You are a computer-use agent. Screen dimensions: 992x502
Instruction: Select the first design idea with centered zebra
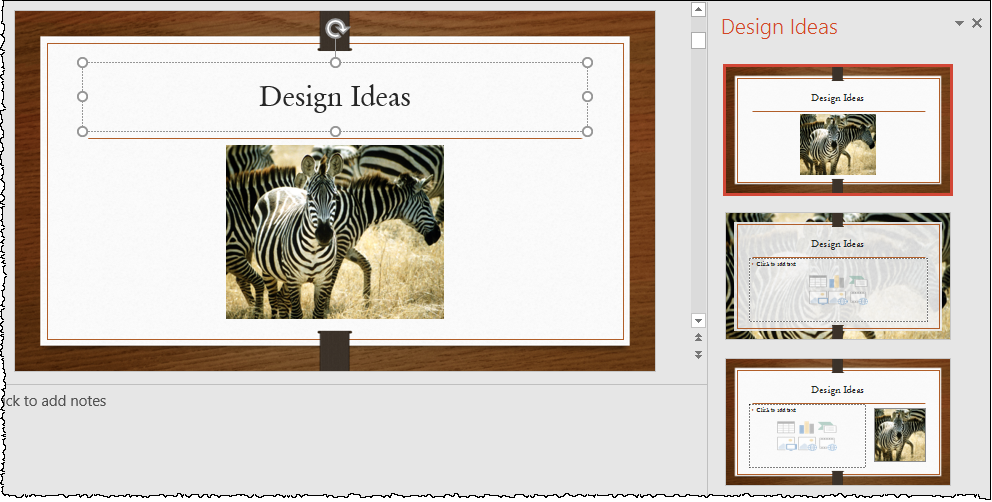tap(838, 130)
